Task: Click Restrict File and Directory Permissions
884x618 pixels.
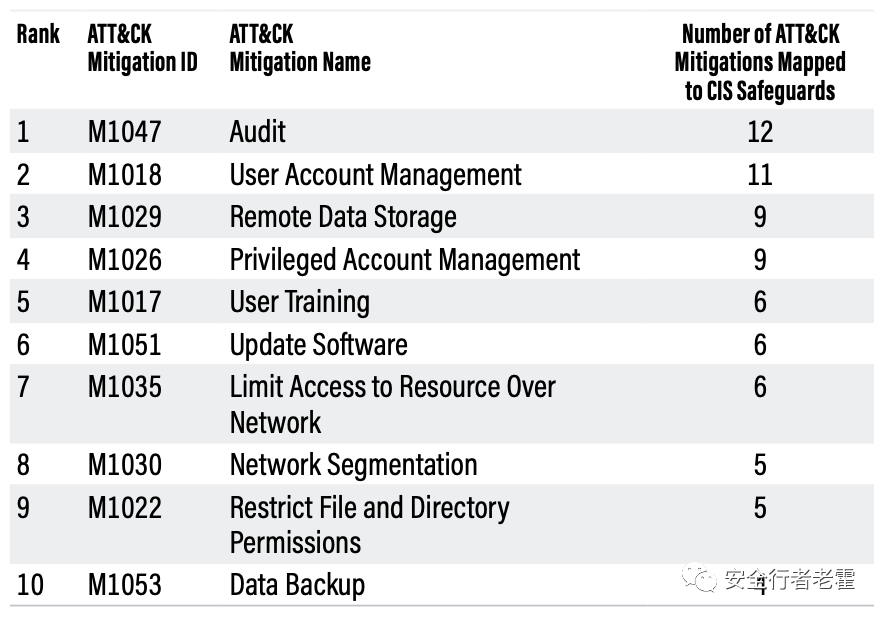Action: (x=369, y=525)
